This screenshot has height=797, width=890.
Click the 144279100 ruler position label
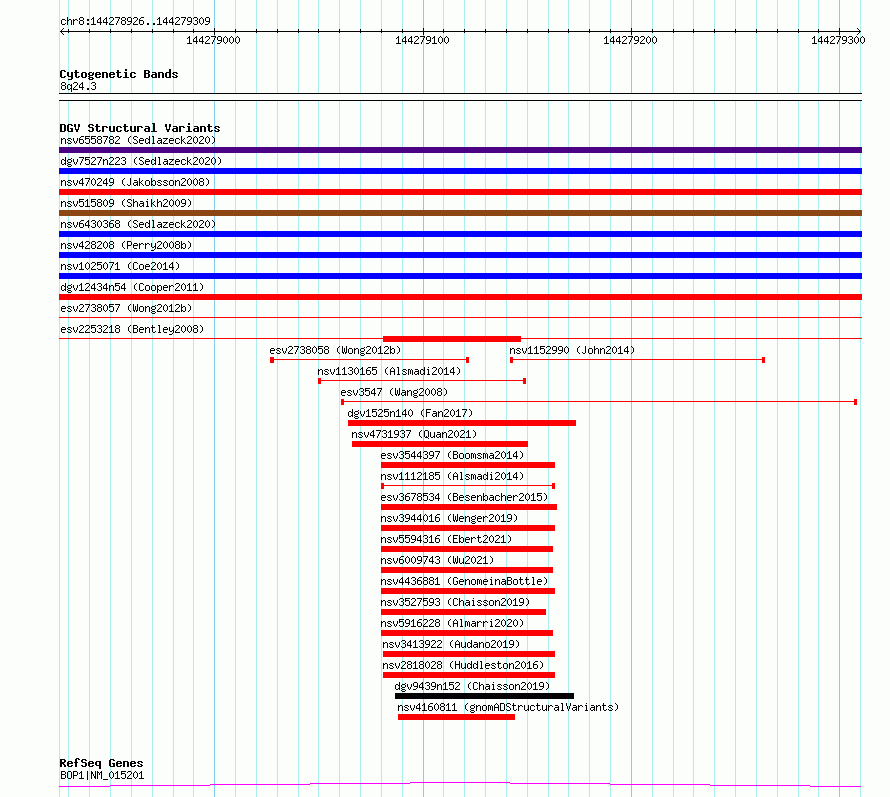coord(422,40)
